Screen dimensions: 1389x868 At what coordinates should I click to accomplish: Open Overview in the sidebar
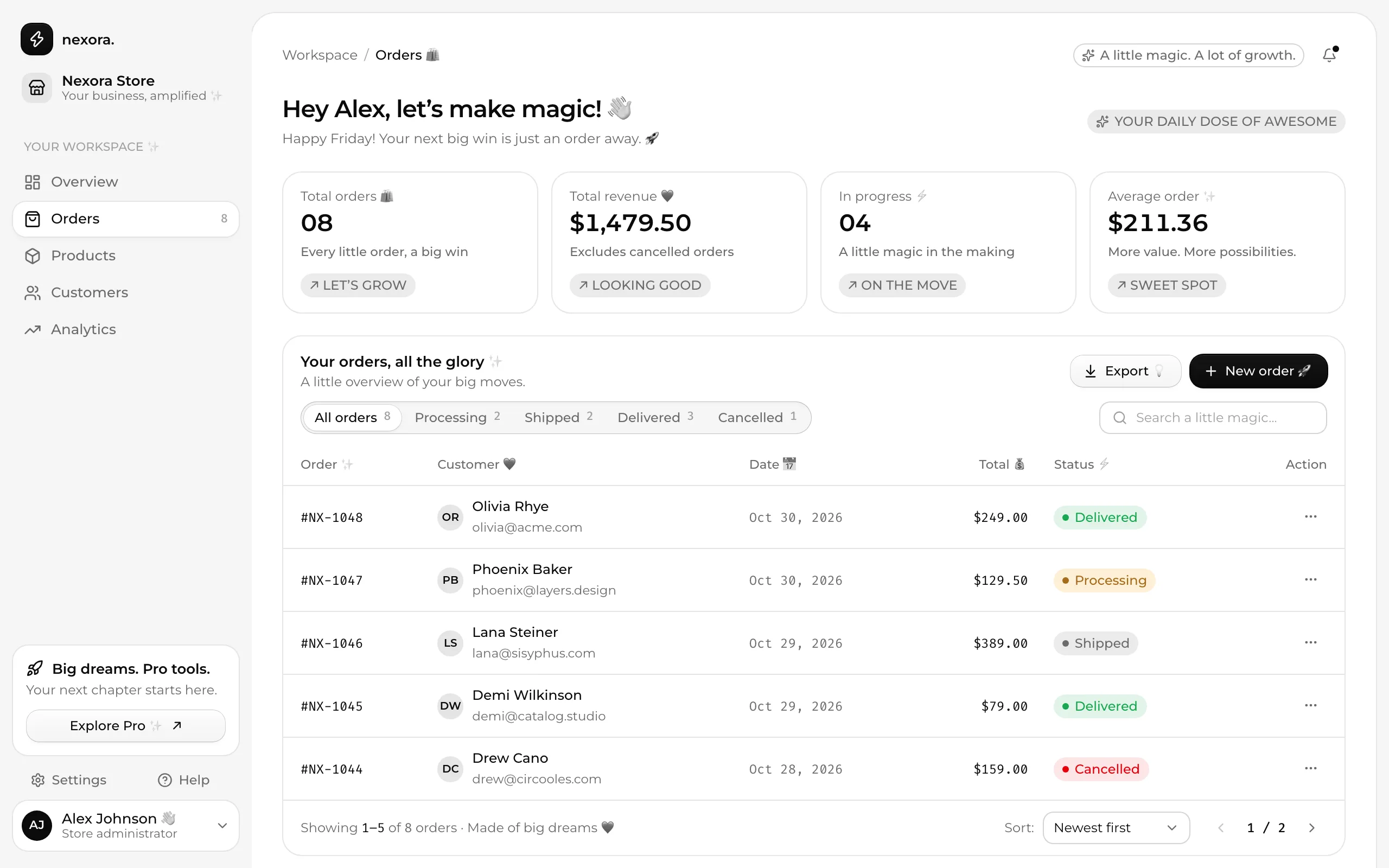pyautogui.click(x=126, y=182)
